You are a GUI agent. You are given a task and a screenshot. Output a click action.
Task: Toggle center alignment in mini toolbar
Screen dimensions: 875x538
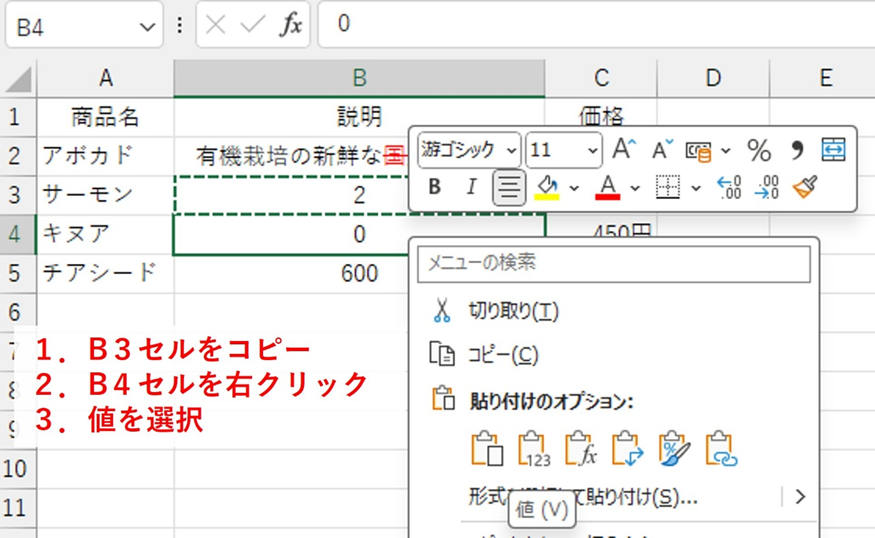point(509,187)
